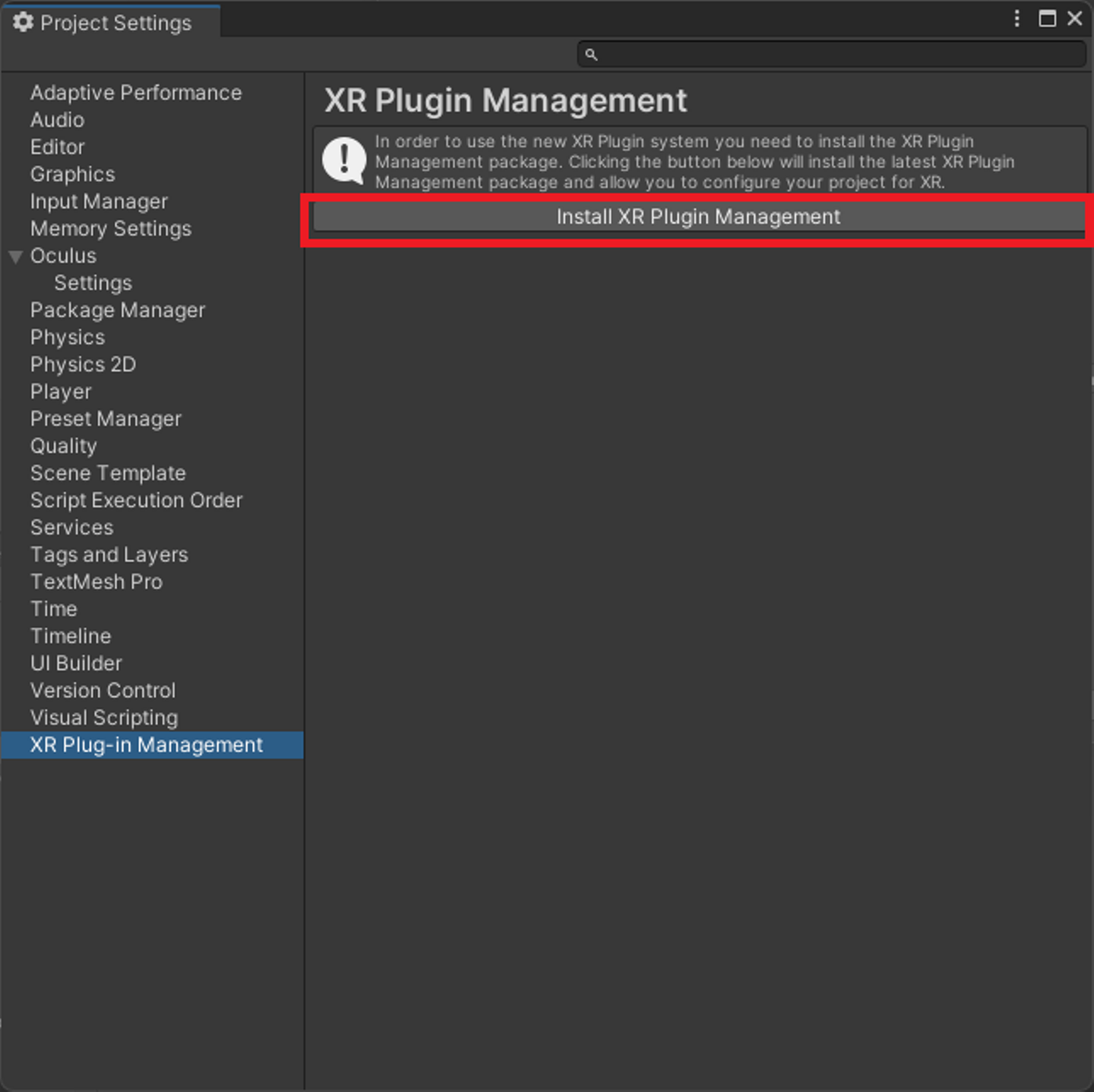Open the three-dot window options menu
The width and height of the screenshot is (1094, 1092).
[x=1017, y=19]
